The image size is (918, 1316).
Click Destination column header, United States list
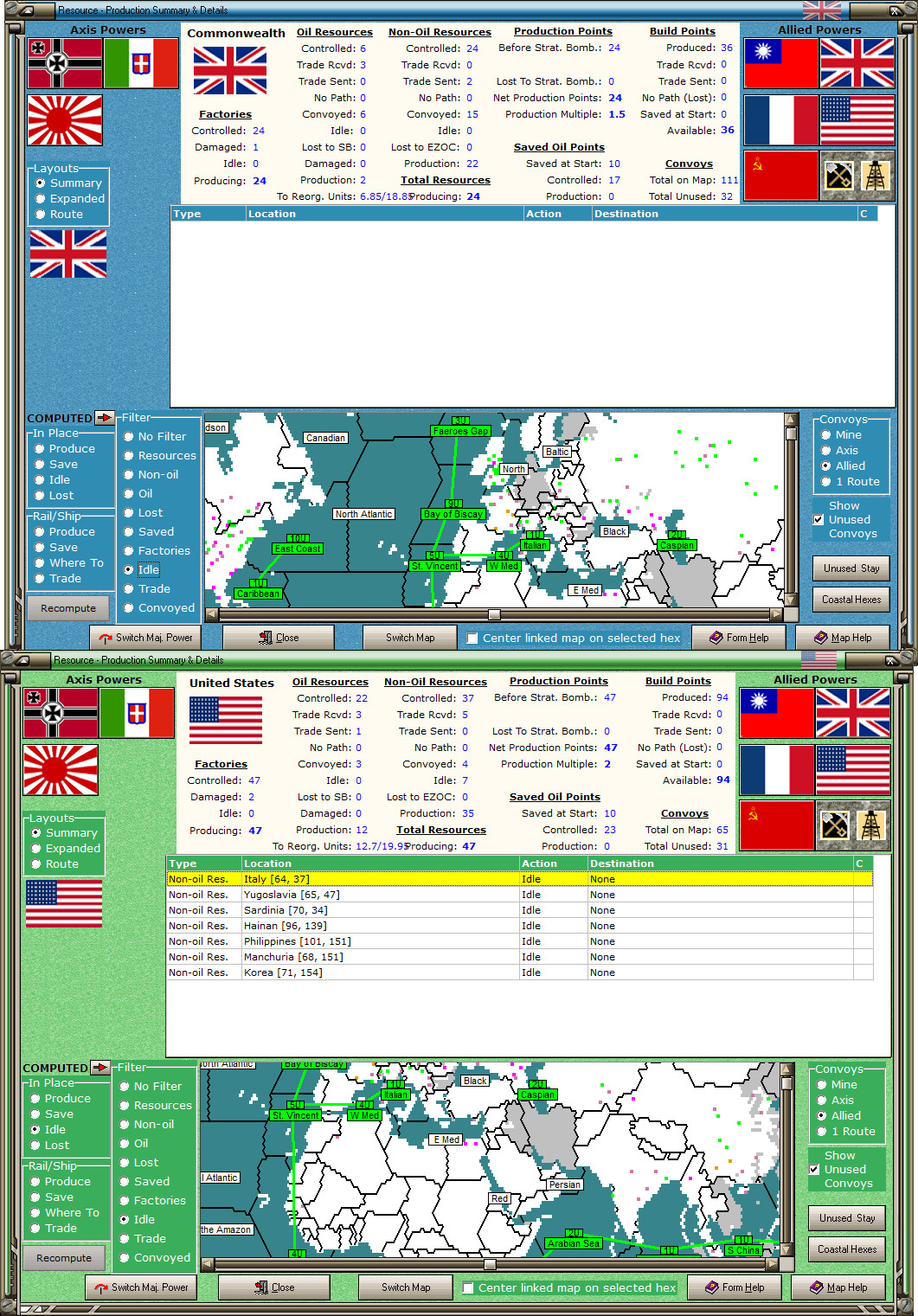[720, 863]
